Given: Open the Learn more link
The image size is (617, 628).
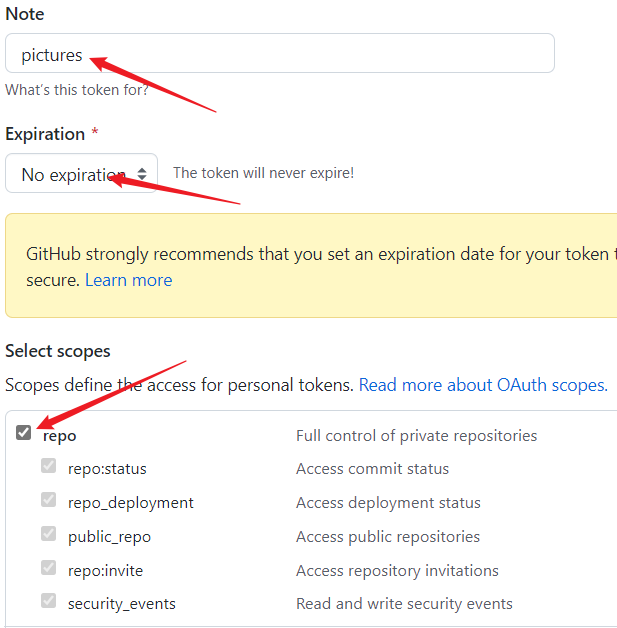Looking at the screenshot, I should [129, 280].
